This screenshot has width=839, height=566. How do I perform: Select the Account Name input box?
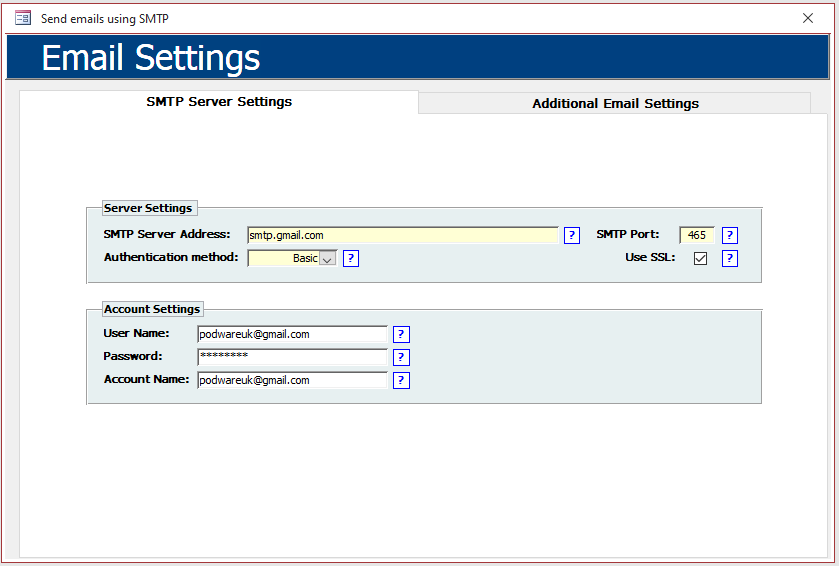pyautogui.click(x=291, y=380)
